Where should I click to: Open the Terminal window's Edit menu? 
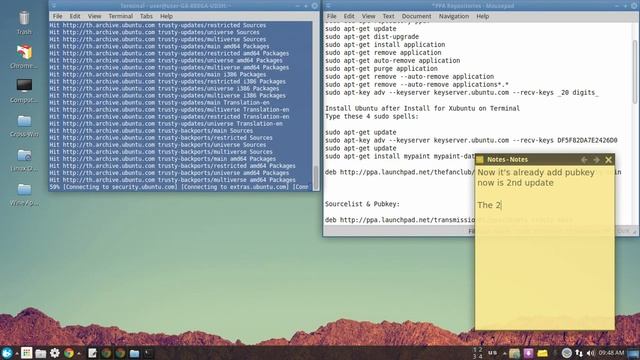(x=75, y=16)
